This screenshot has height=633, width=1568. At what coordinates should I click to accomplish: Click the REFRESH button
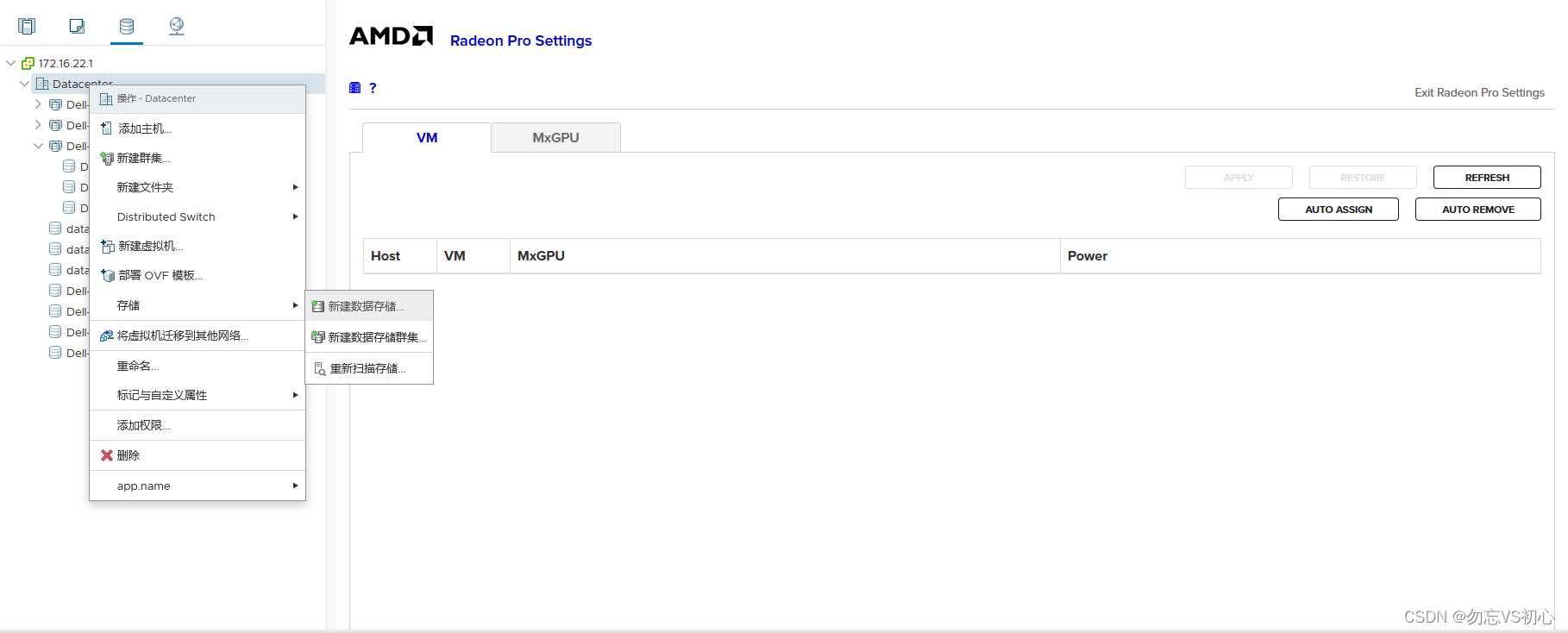(x=1486, y=178)
